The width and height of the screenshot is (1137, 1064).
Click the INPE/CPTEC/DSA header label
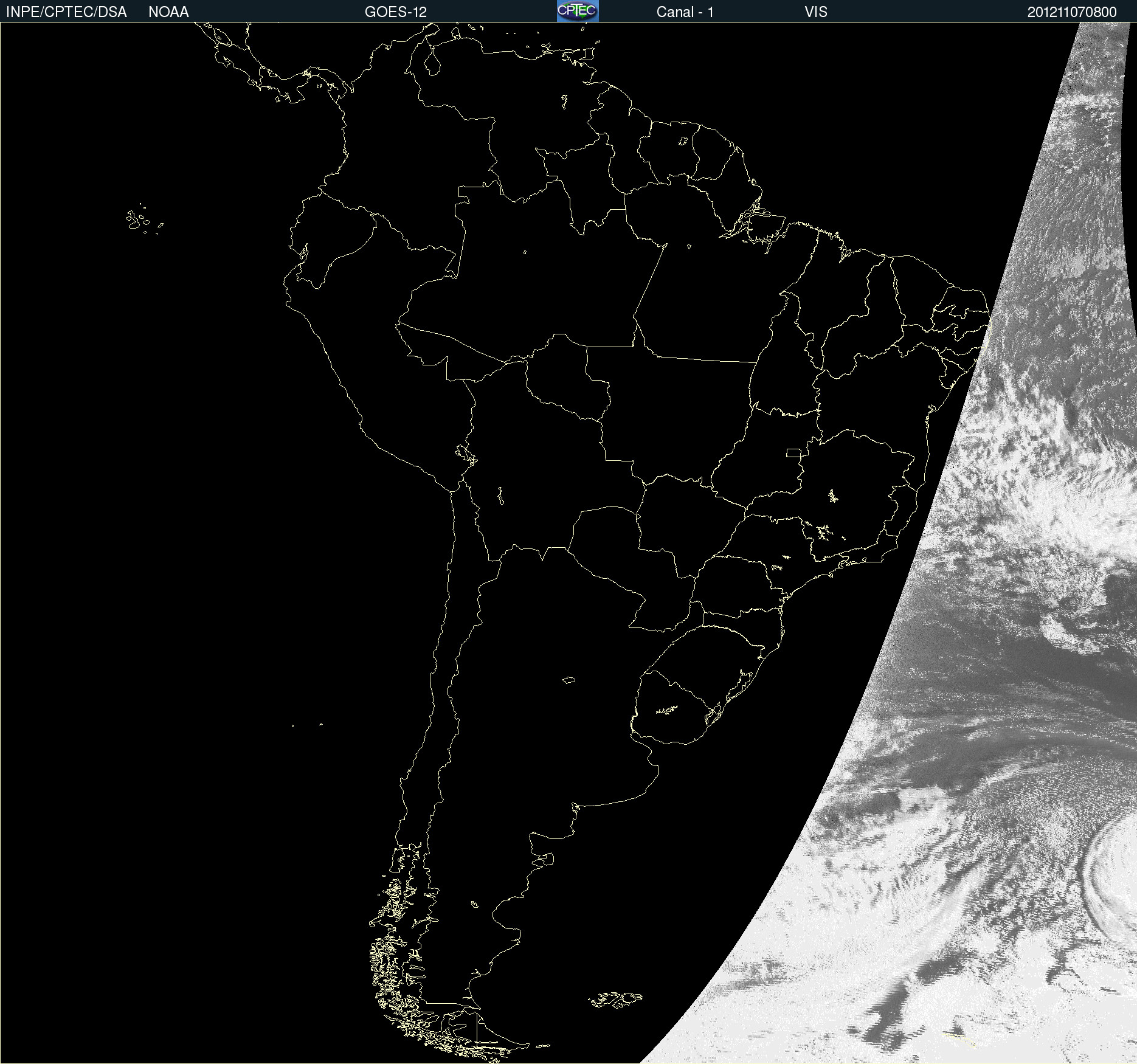tap(66, 12)
